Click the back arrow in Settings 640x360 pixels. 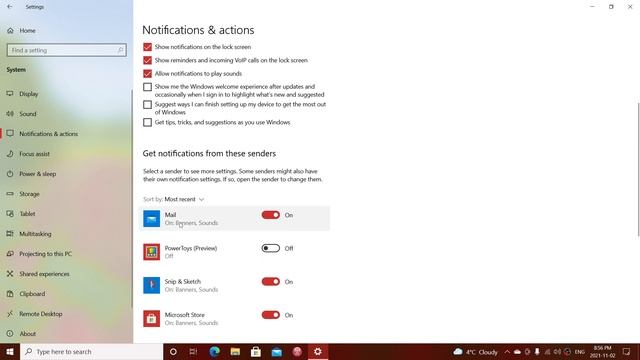click(x=10, y=7)
